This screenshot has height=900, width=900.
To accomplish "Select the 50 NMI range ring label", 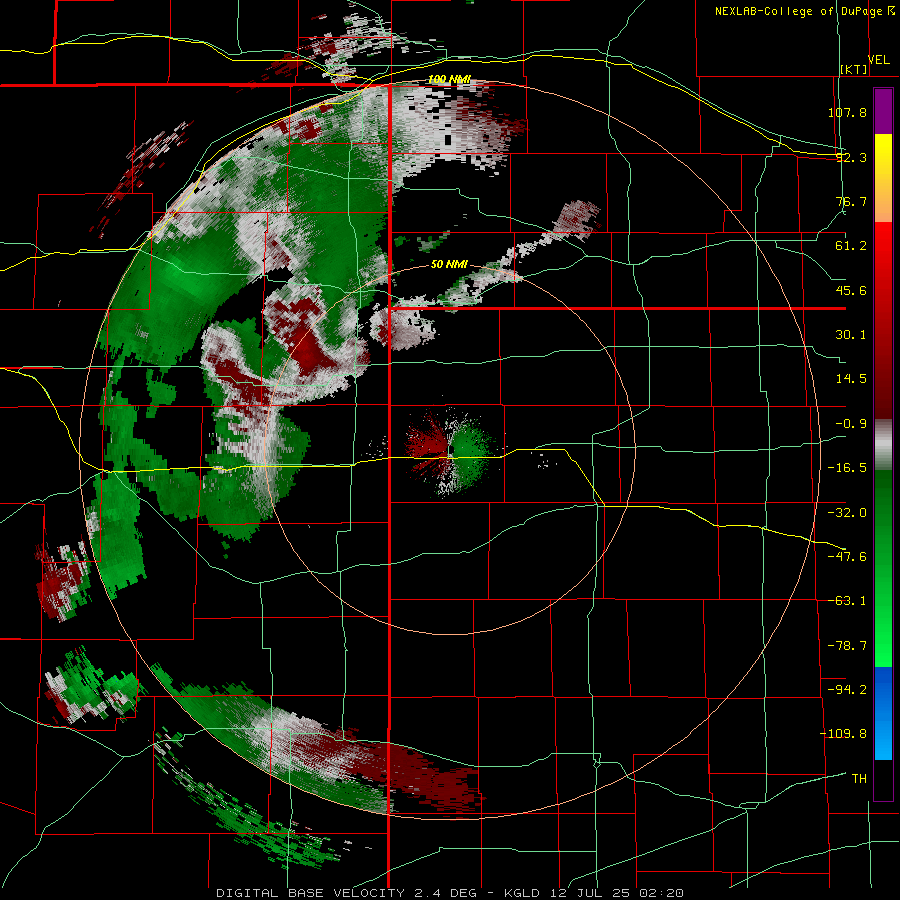I will (x=449, y=264).
